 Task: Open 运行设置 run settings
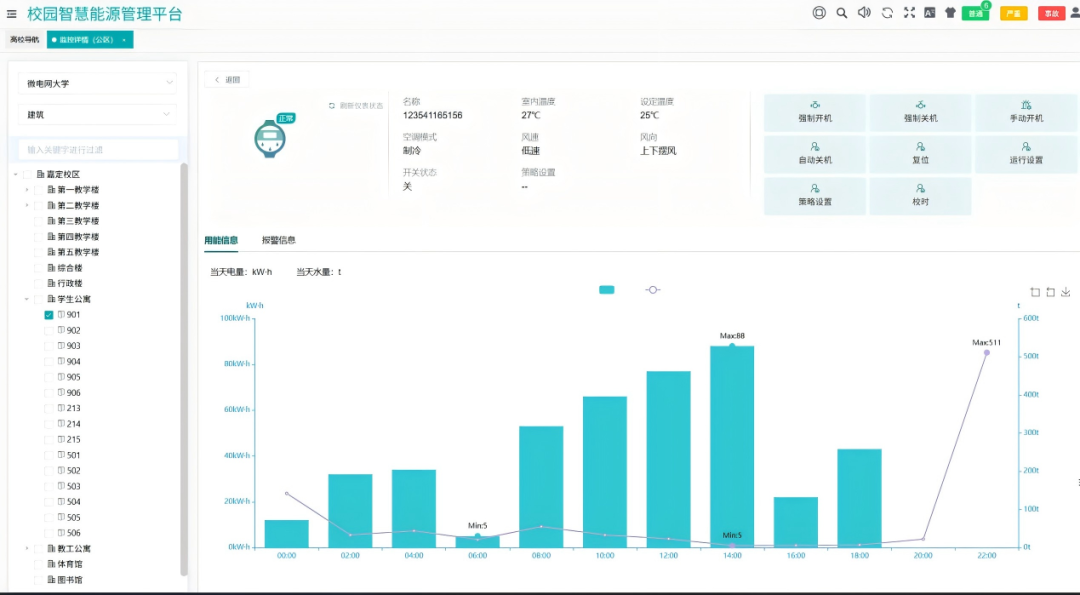click(1026, 154)
